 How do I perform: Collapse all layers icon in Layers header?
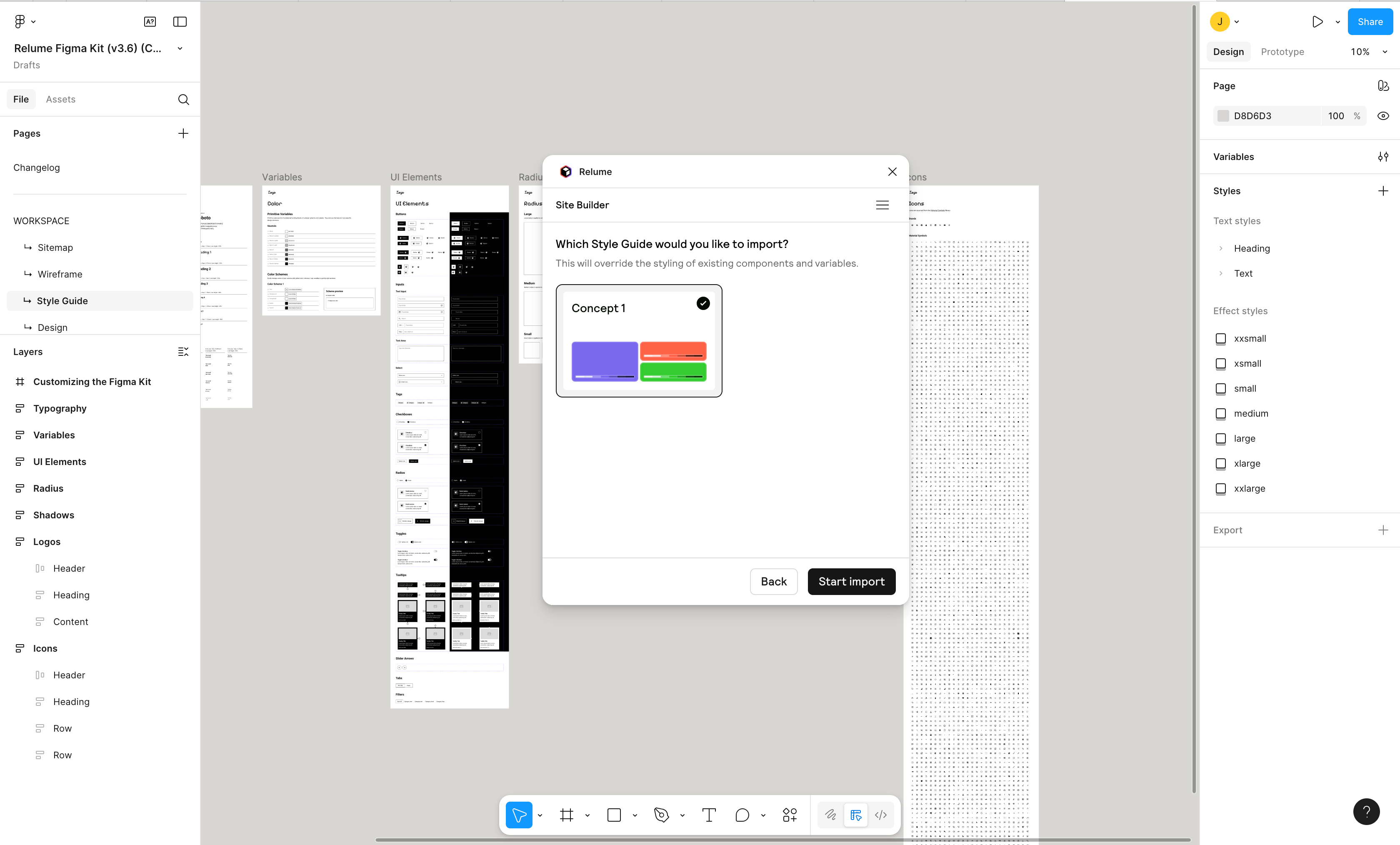pyautogui.click(x=183, y=352)
